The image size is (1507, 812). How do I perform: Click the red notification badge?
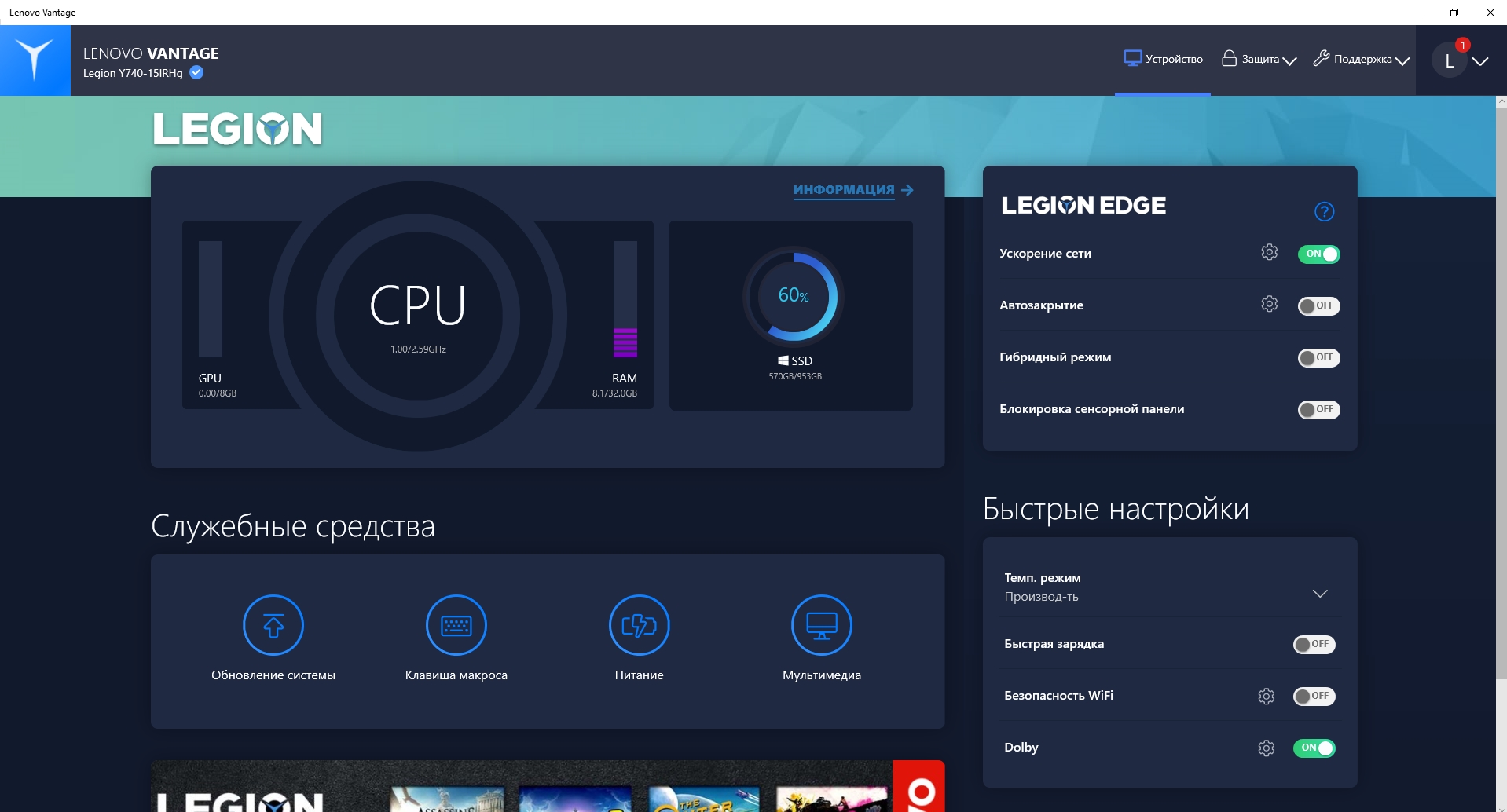point(1462,45)
